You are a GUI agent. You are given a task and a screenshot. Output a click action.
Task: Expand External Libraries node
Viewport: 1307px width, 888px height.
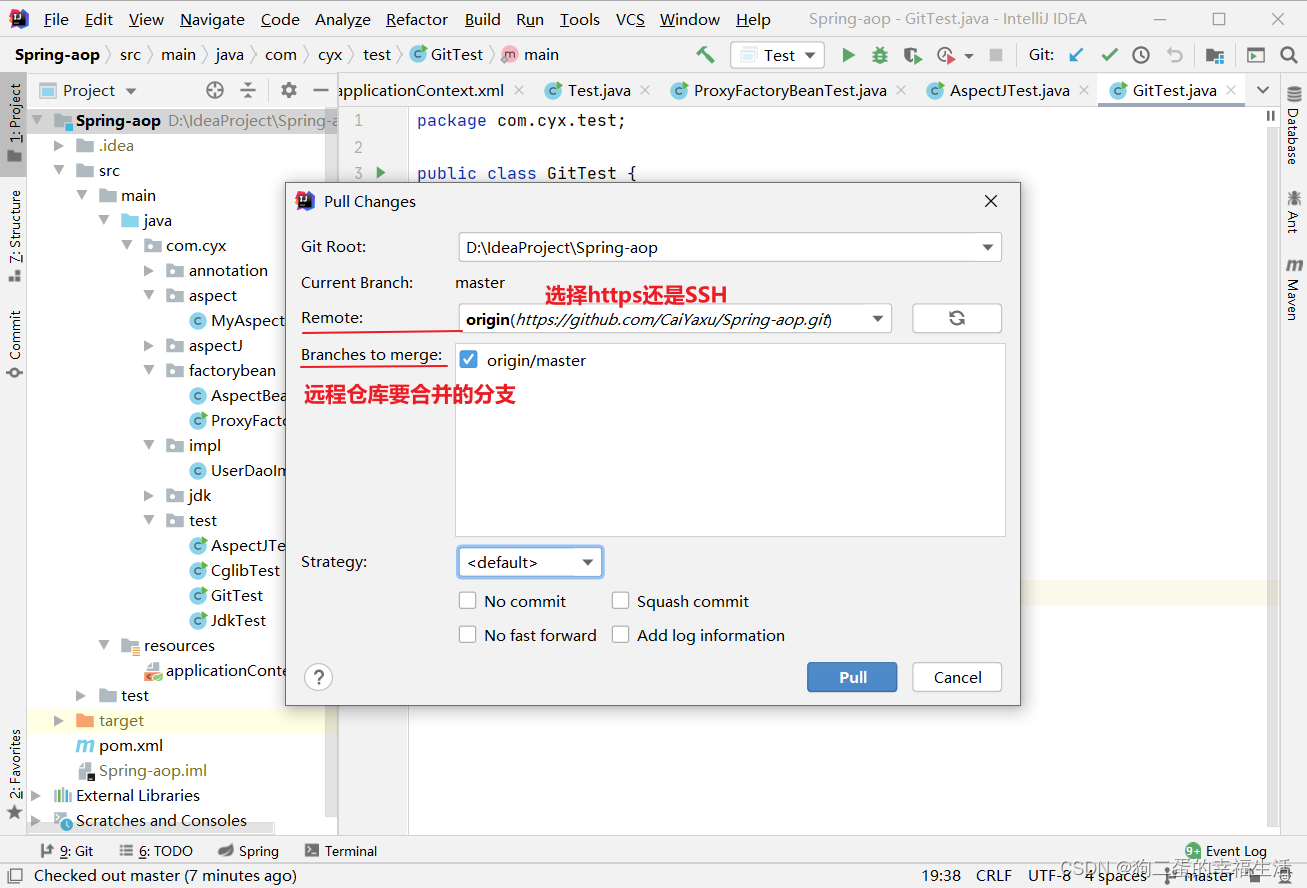click(37, 795)
